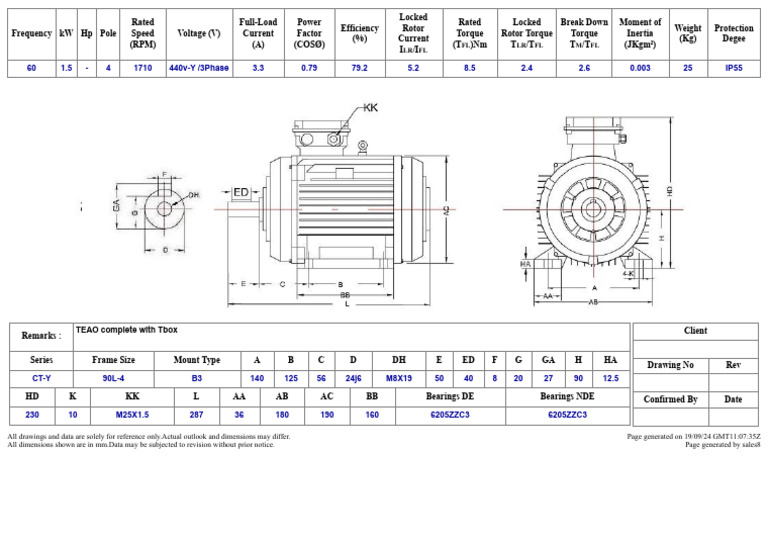Click dimension C value 56
The image size is (768, 543).
click(x=321, y=378)
